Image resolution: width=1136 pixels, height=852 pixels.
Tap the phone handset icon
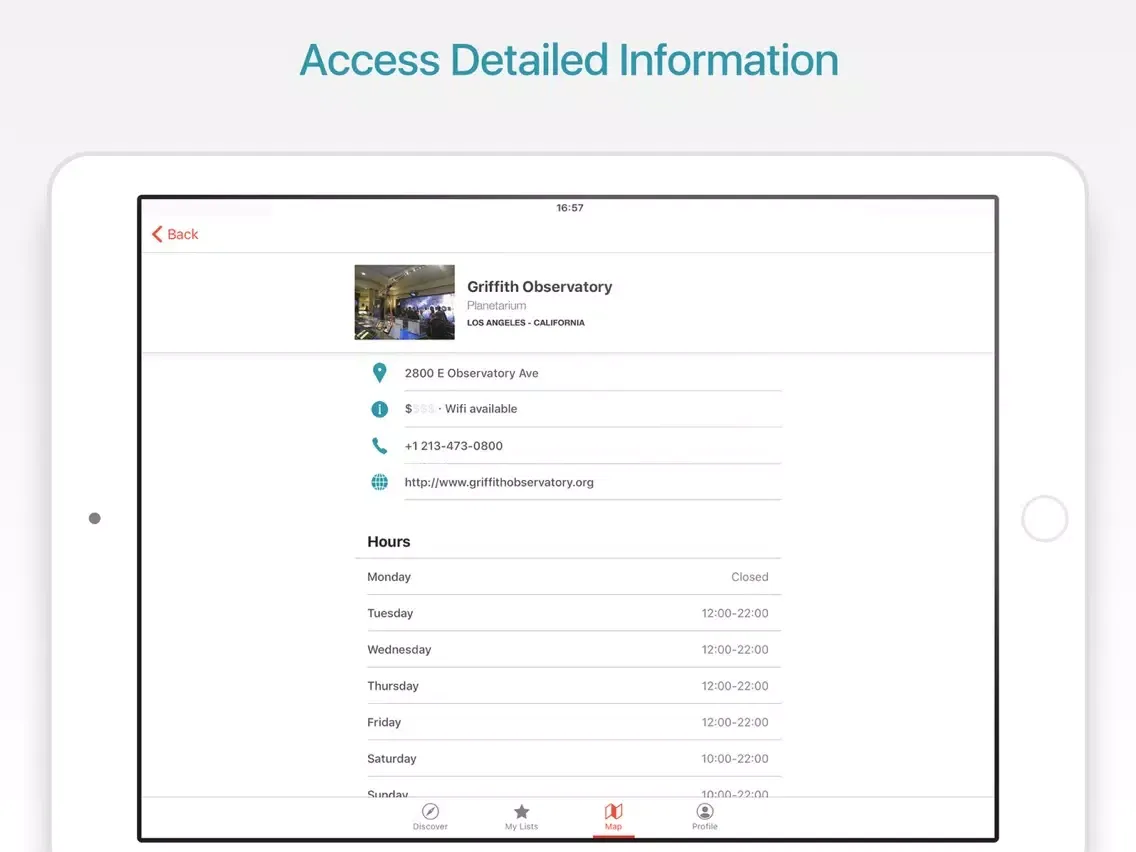pyautogui.click(x=379, y=446)
